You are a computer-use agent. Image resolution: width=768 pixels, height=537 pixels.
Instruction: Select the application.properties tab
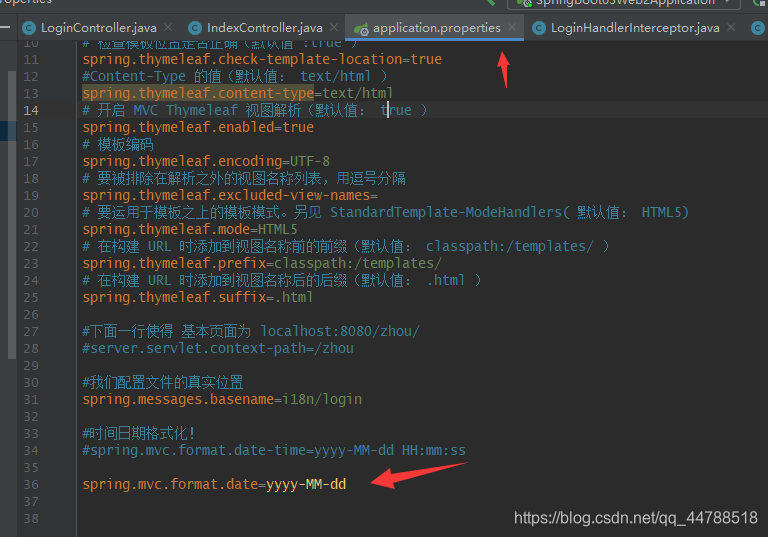436,28
